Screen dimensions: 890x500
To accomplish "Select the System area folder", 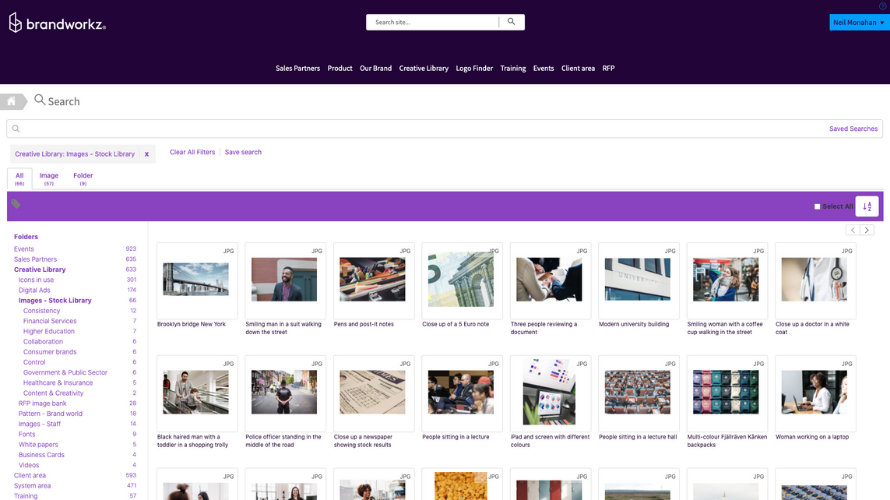I will (x=32, y=486).
